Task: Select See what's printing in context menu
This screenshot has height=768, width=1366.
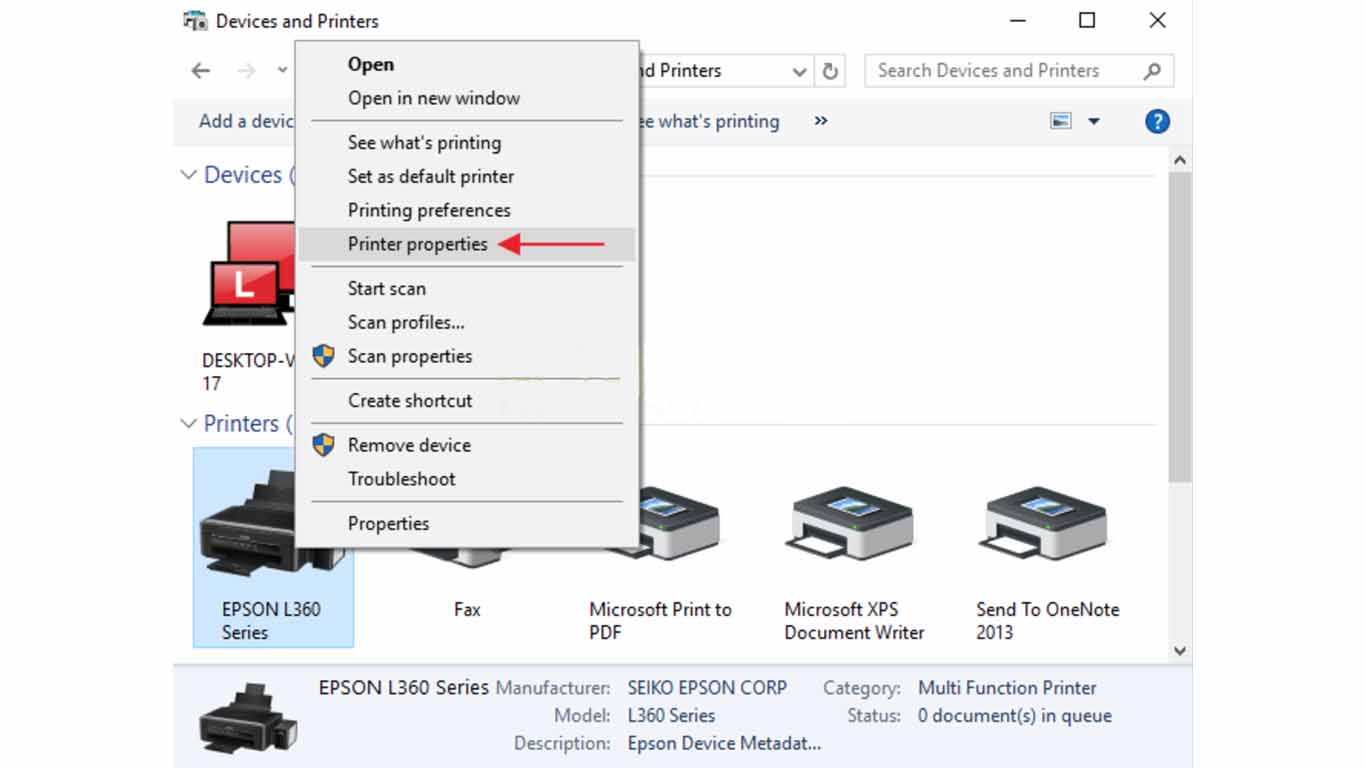Action: [x=466, y=142]
